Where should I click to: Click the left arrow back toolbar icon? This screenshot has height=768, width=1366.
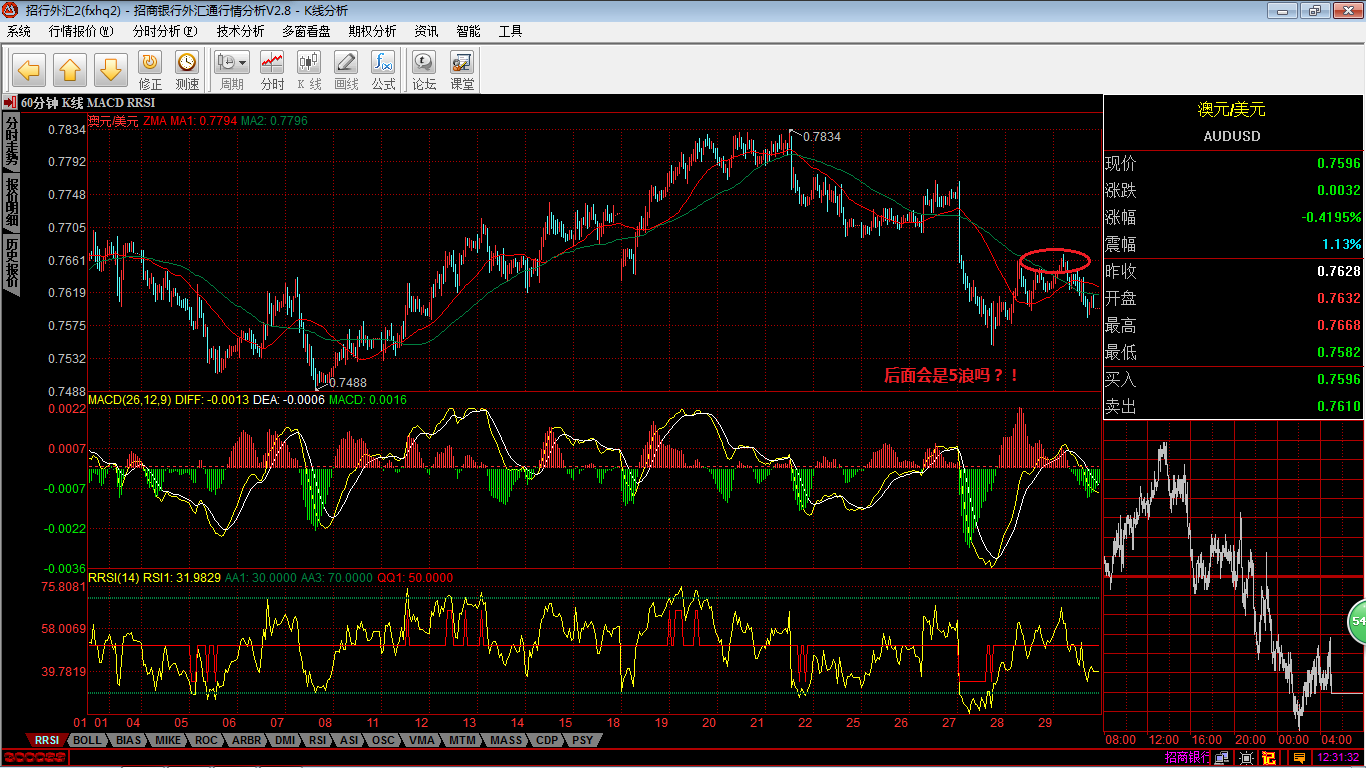point(30,70)
